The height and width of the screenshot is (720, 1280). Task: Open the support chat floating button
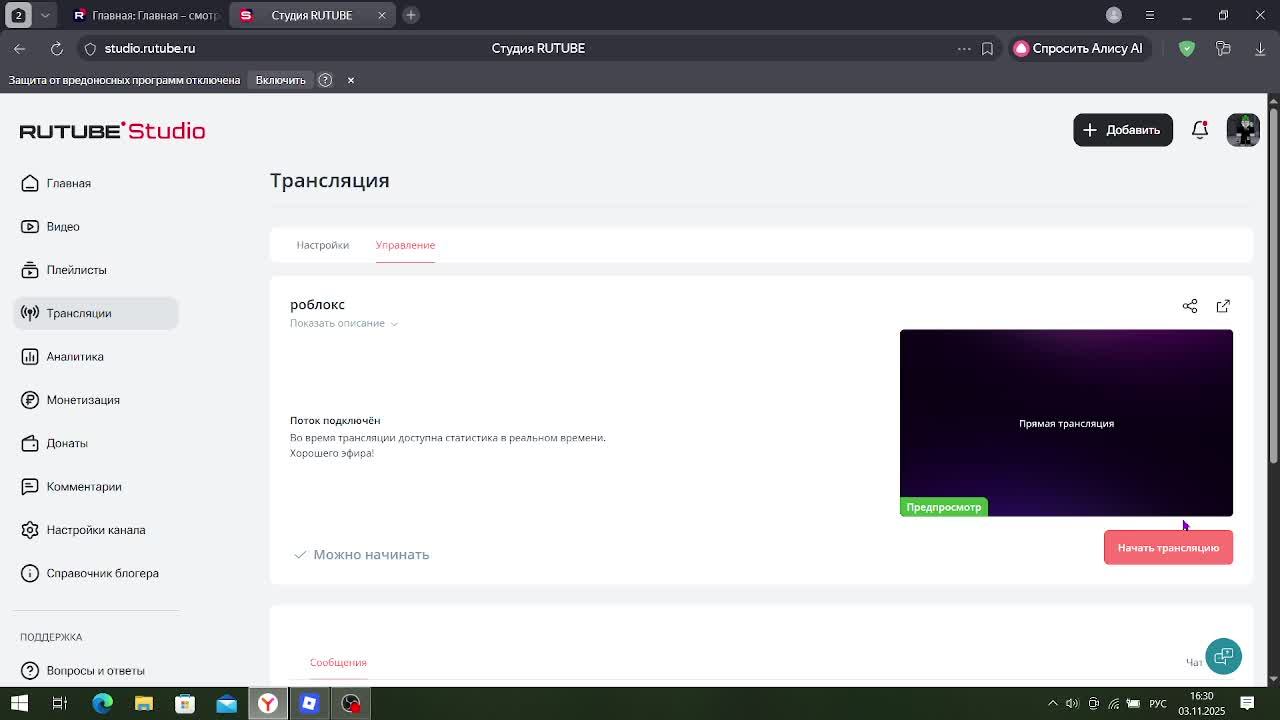point(1223,656)
